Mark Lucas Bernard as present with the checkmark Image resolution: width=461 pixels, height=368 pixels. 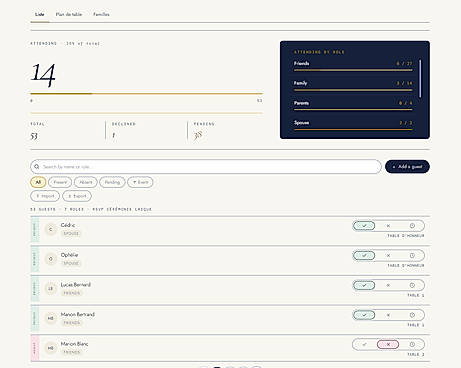pos(364,285)
